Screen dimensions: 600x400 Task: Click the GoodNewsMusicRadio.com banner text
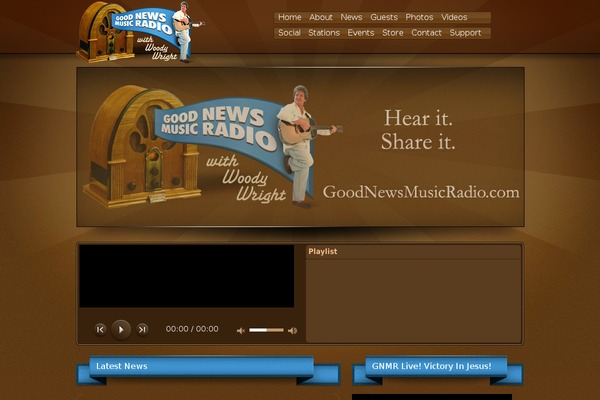pyautogui.click(x=421, y=192)
